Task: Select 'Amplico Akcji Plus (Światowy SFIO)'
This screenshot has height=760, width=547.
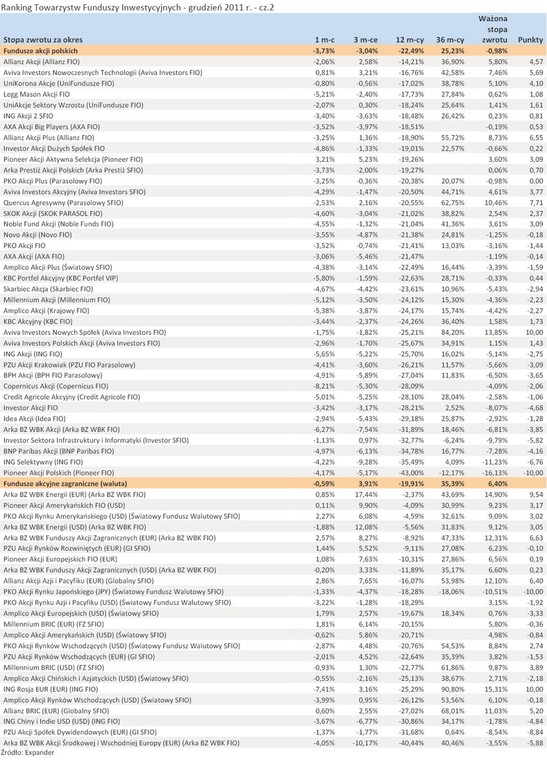Action: coord(57,268)
